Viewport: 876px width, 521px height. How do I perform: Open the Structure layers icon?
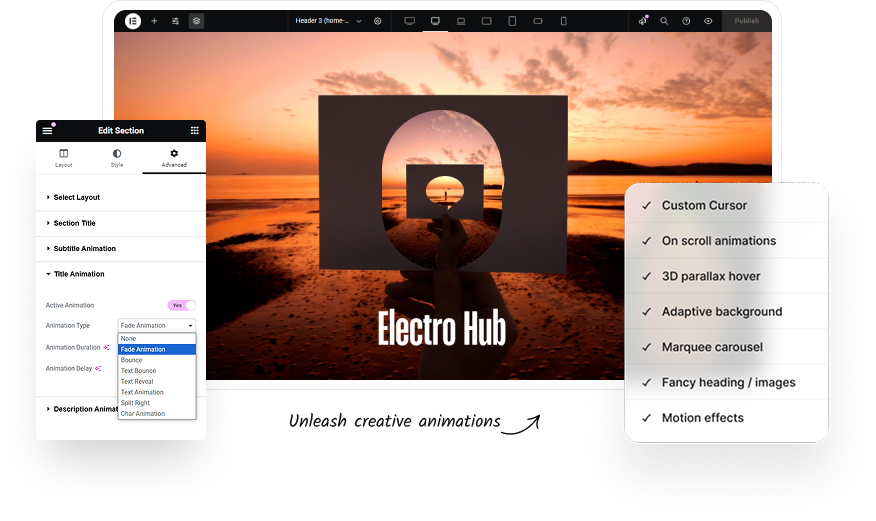click(x=196, y=21)
